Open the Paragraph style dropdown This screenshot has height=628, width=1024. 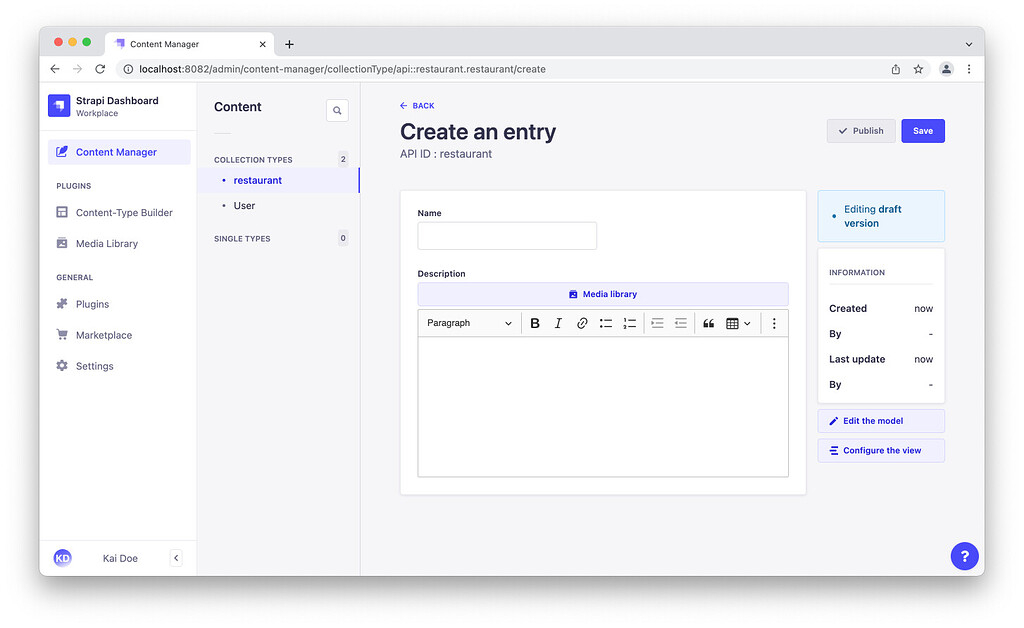tap(469, 322)
